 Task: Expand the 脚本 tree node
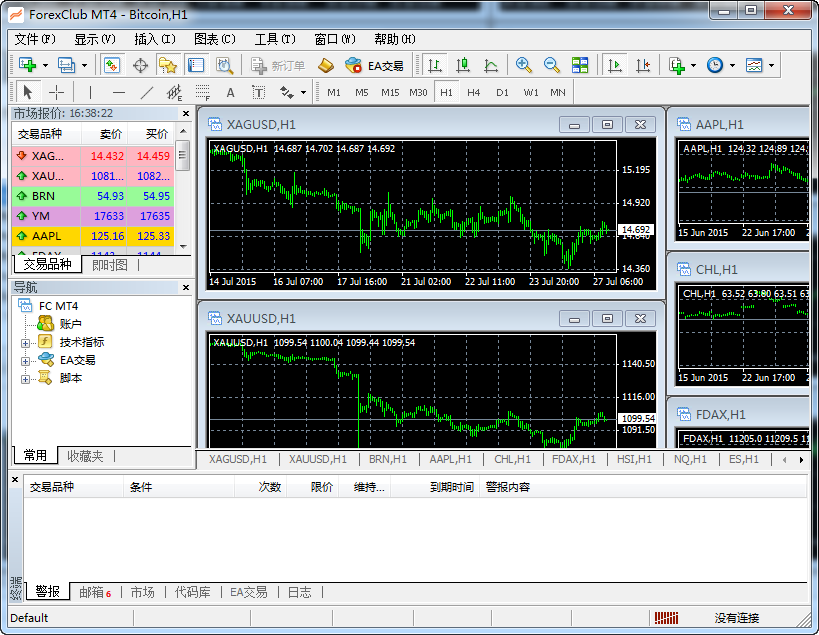tap(25, 378)
